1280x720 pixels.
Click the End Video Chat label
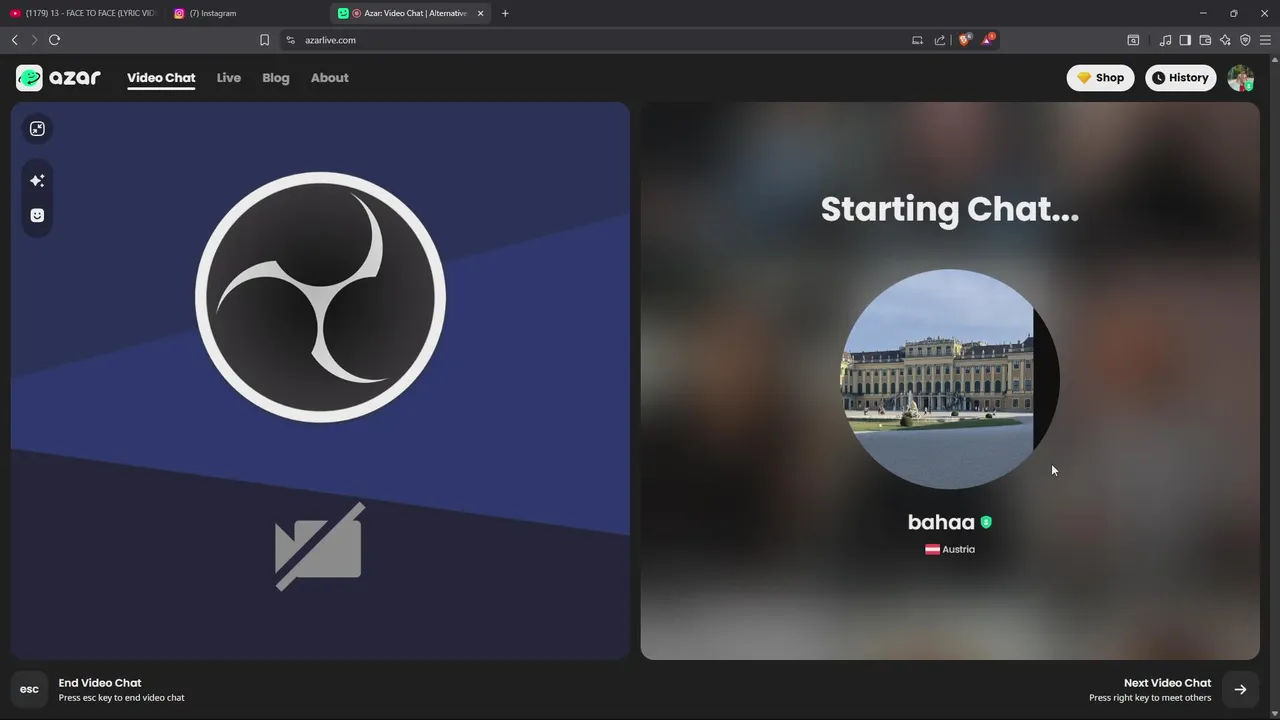(x=100, y=683)
